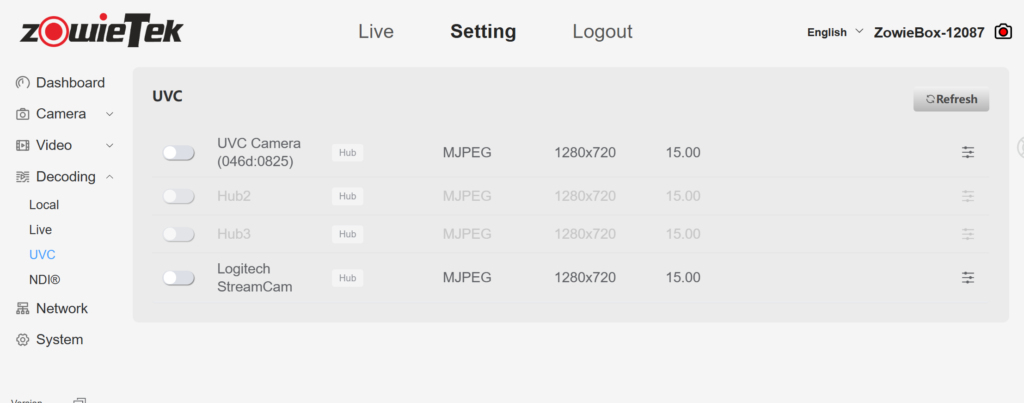Open the English language dropdown
Viewport: 1024px width, 403px height.
tap(835, 32)
